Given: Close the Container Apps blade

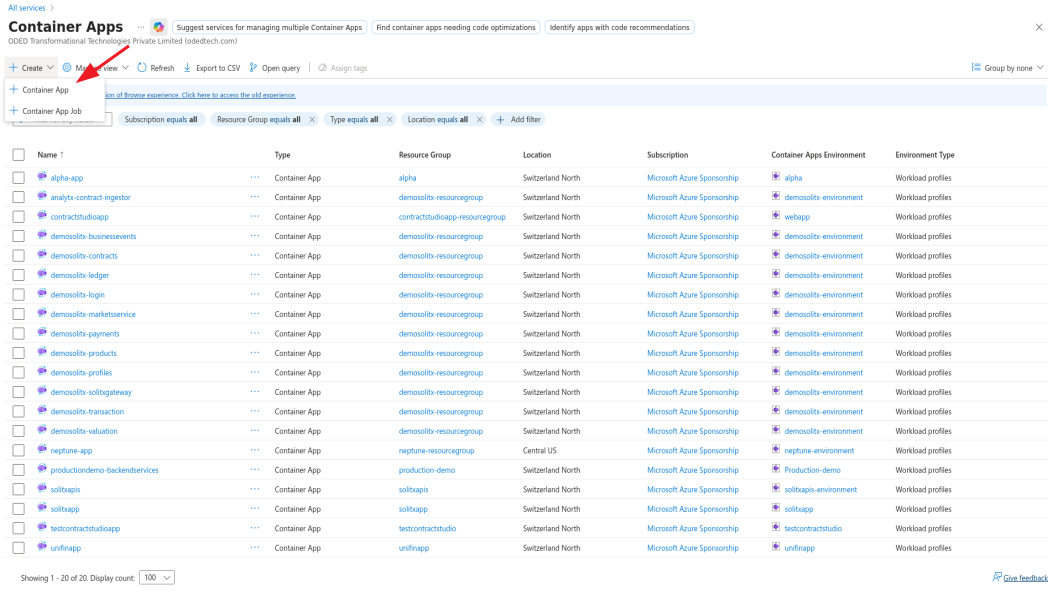Looking at the screenshot, I should pyautogui.click(x=1038, y=27).
